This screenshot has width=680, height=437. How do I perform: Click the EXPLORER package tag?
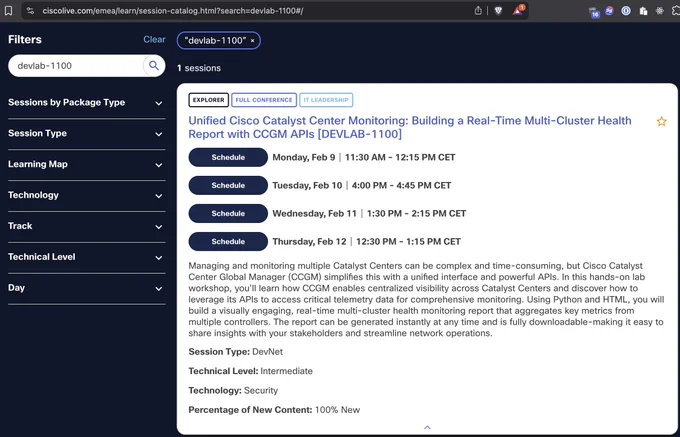pos(209,100)
